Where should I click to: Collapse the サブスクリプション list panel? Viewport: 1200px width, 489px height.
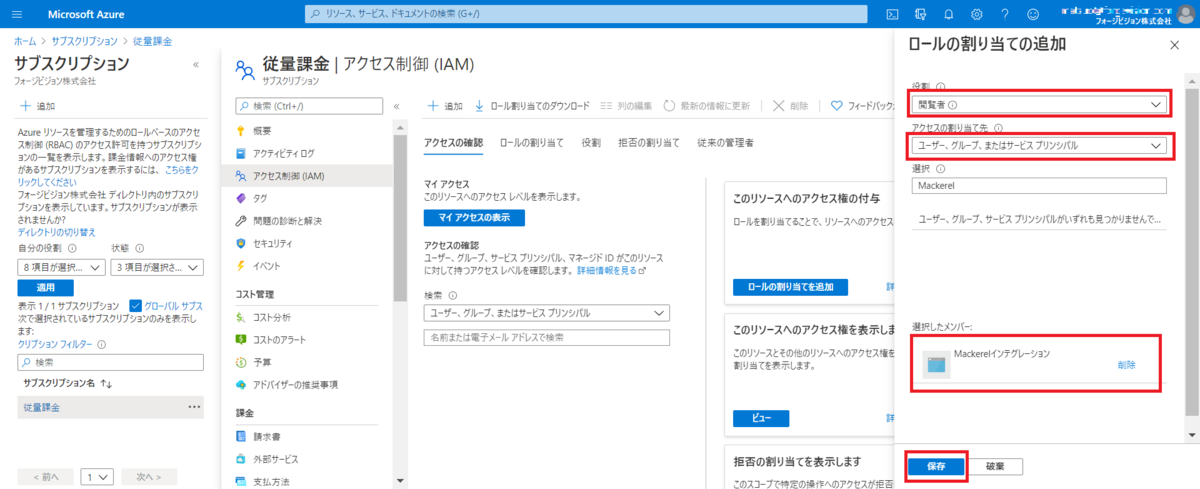(x=195, y=63)
